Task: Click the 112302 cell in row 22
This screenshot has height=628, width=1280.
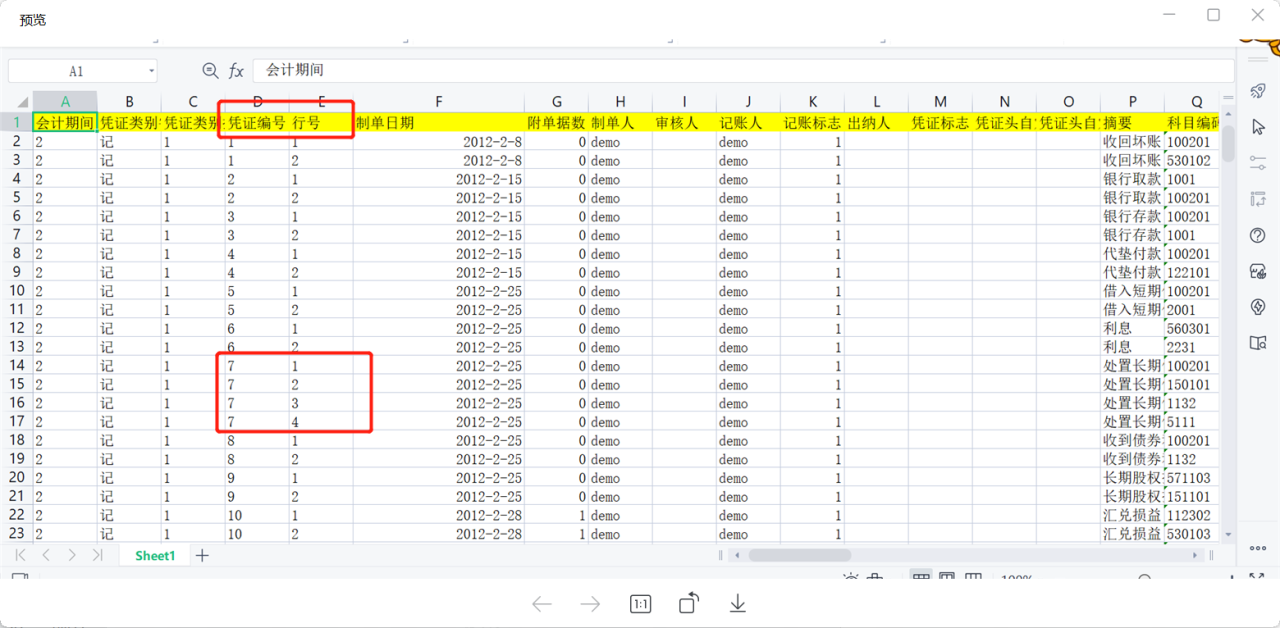Action: click(x=1192, y=515)
